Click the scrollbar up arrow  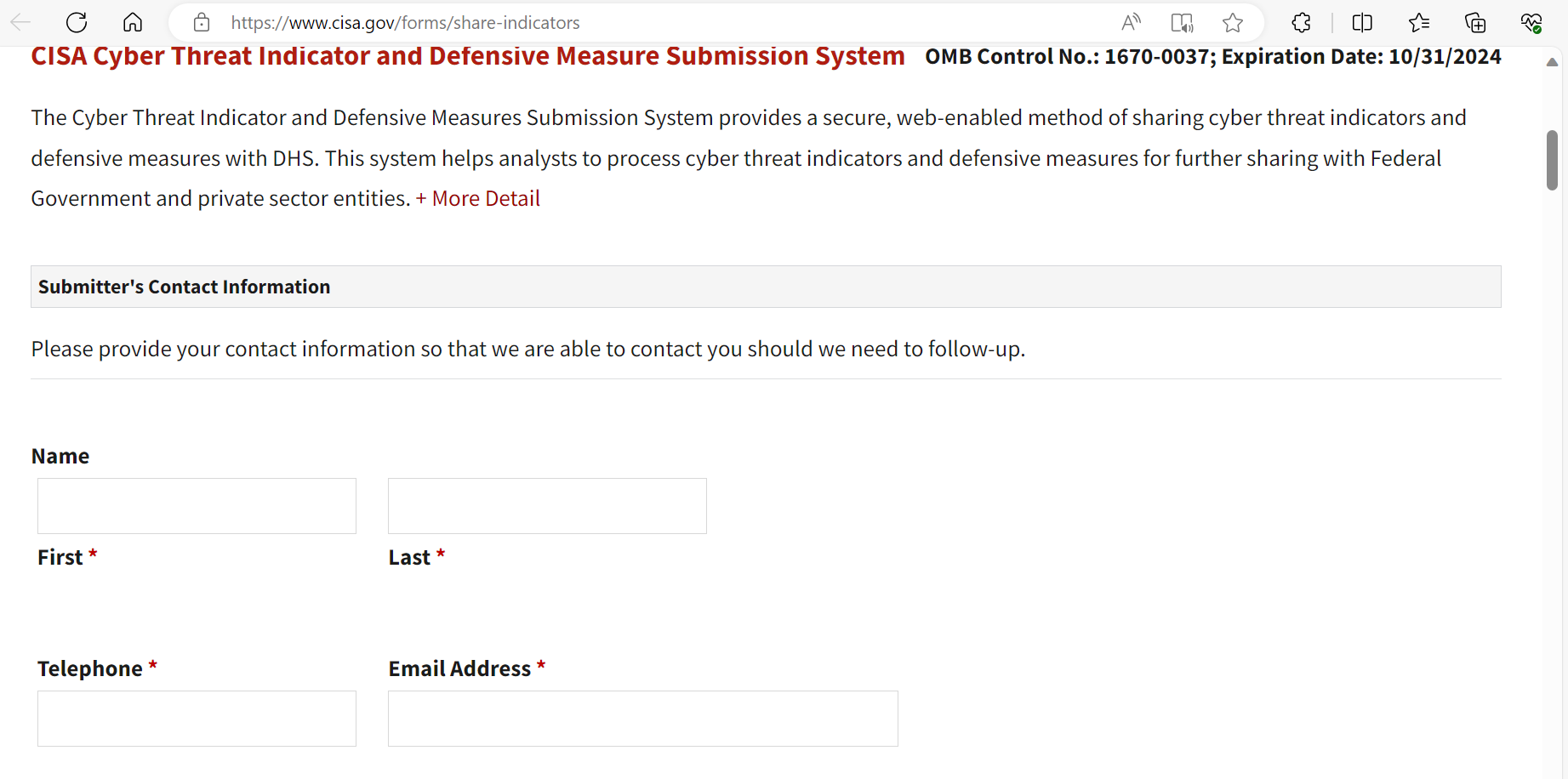[x=1552, y=62]
